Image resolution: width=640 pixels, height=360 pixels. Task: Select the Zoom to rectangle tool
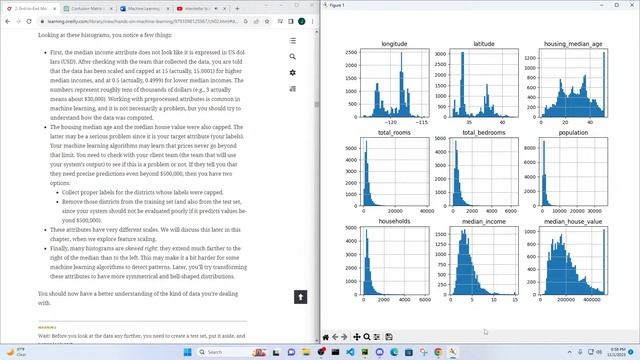(367, 337)
